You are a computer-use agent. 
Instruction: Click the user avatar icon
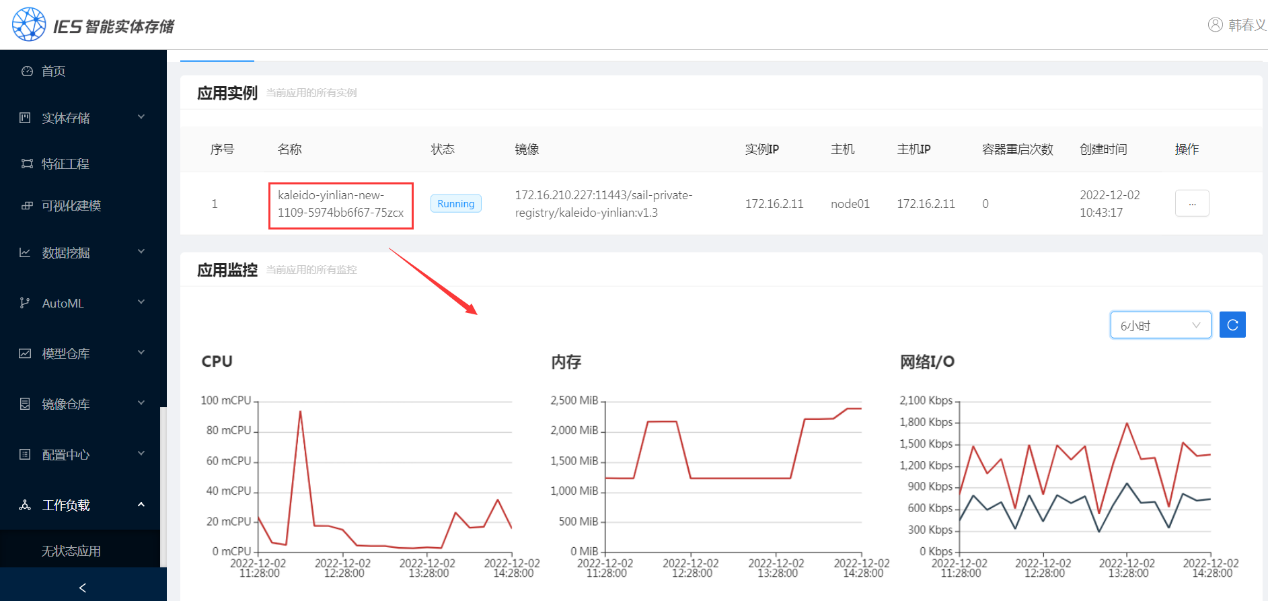(1215, 24)
